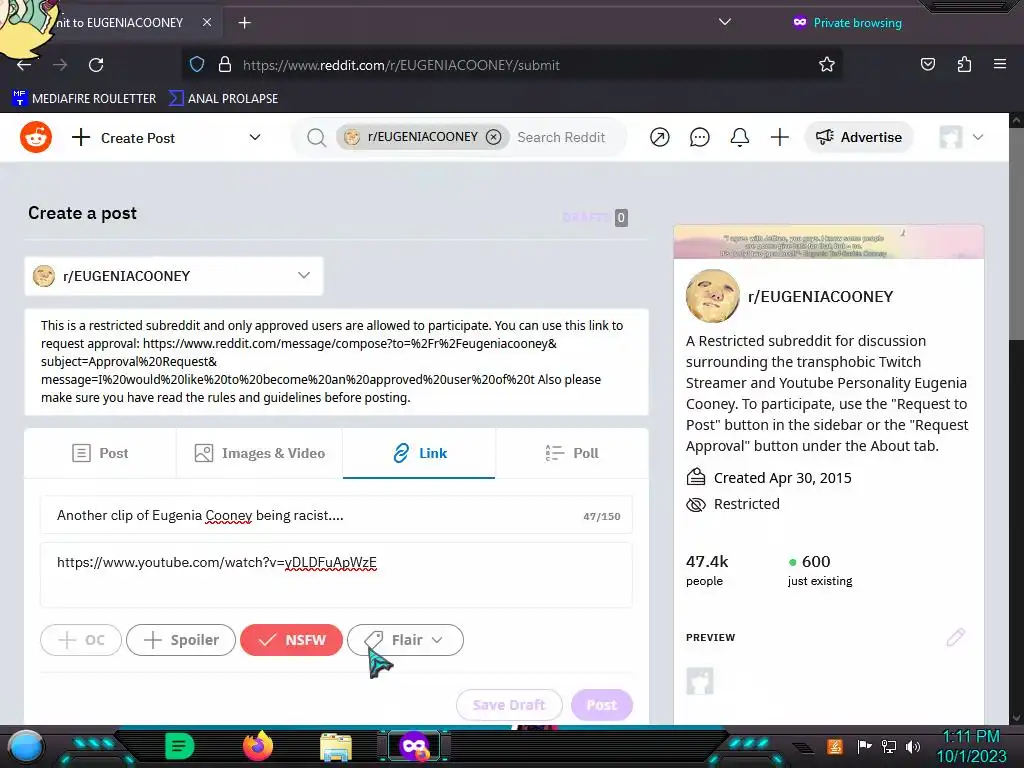Open the Popular arrow icon
Image resolution: width=1024 pixels, height=768 pixels.
660,137
